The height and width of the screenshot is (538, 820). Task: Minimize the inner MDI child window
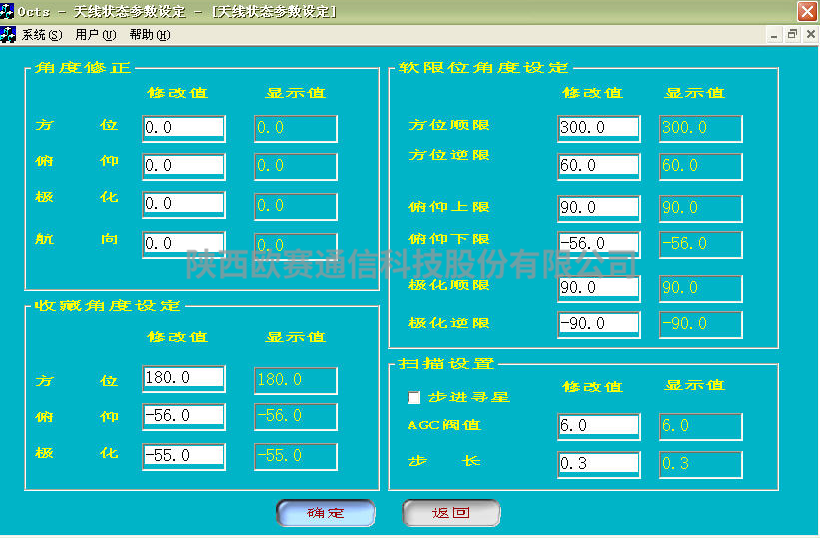tap(775, 34)
